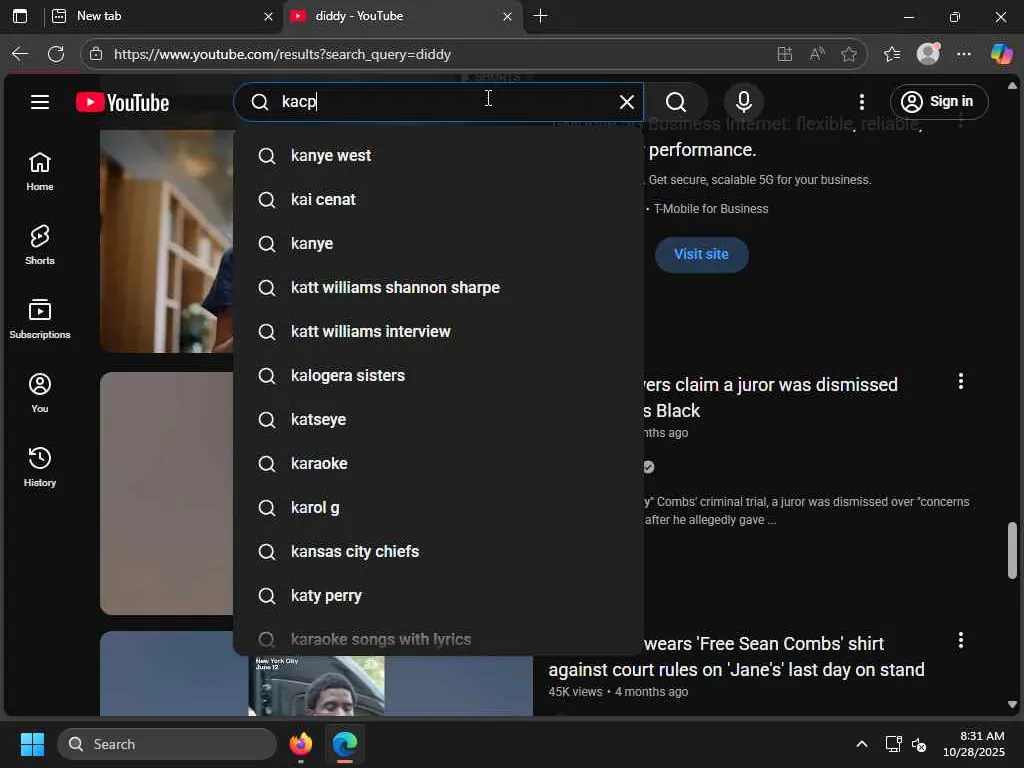Show hidden system tray icons
This screenshot has width=1024, height=768.
click(861, 744)
